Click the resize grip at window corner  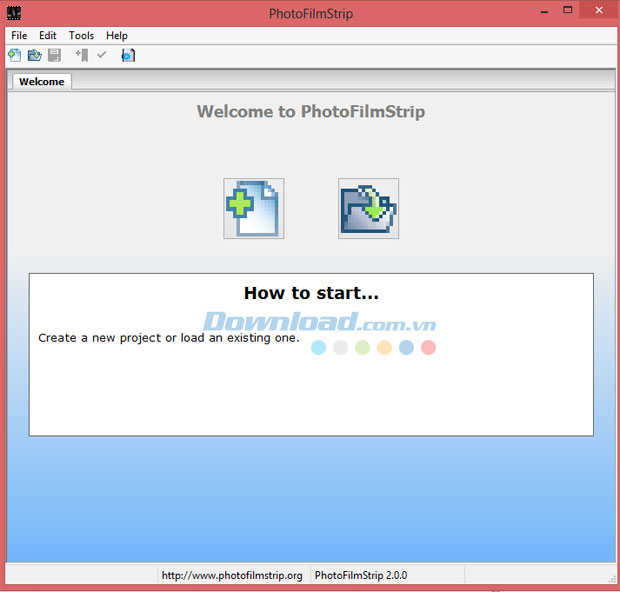[x=610, y=578]
